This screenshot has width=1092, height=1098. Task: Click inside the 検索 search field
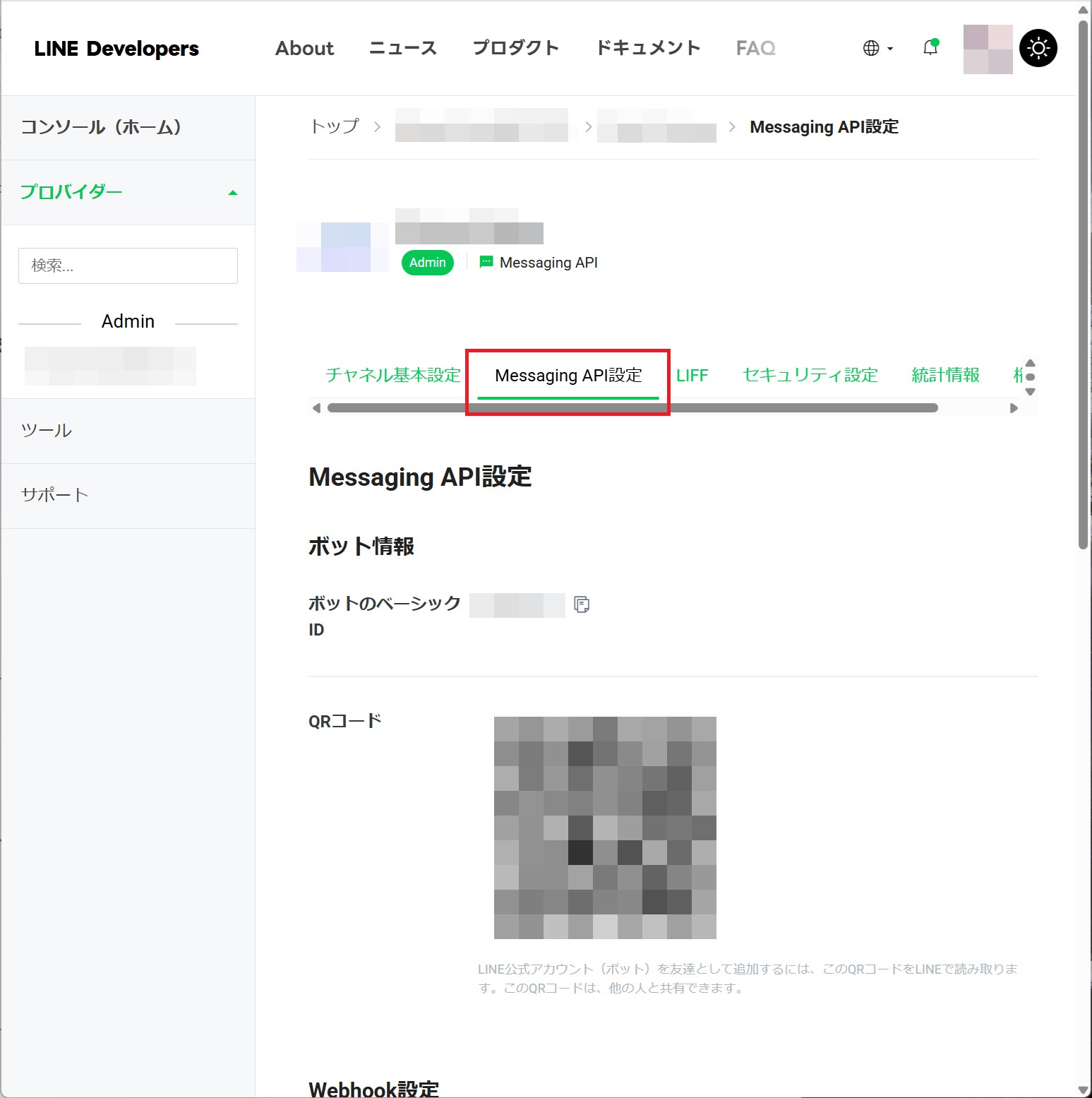(x=128, y=265)
